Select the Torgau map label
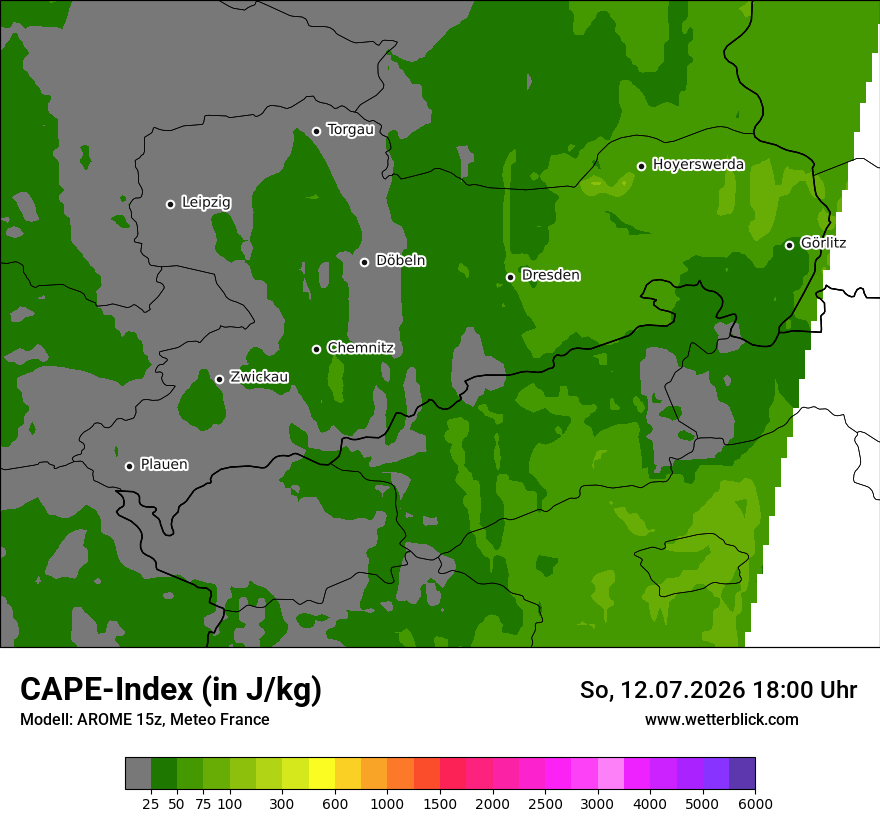This screenshot has width=880, height=830. 351,130
